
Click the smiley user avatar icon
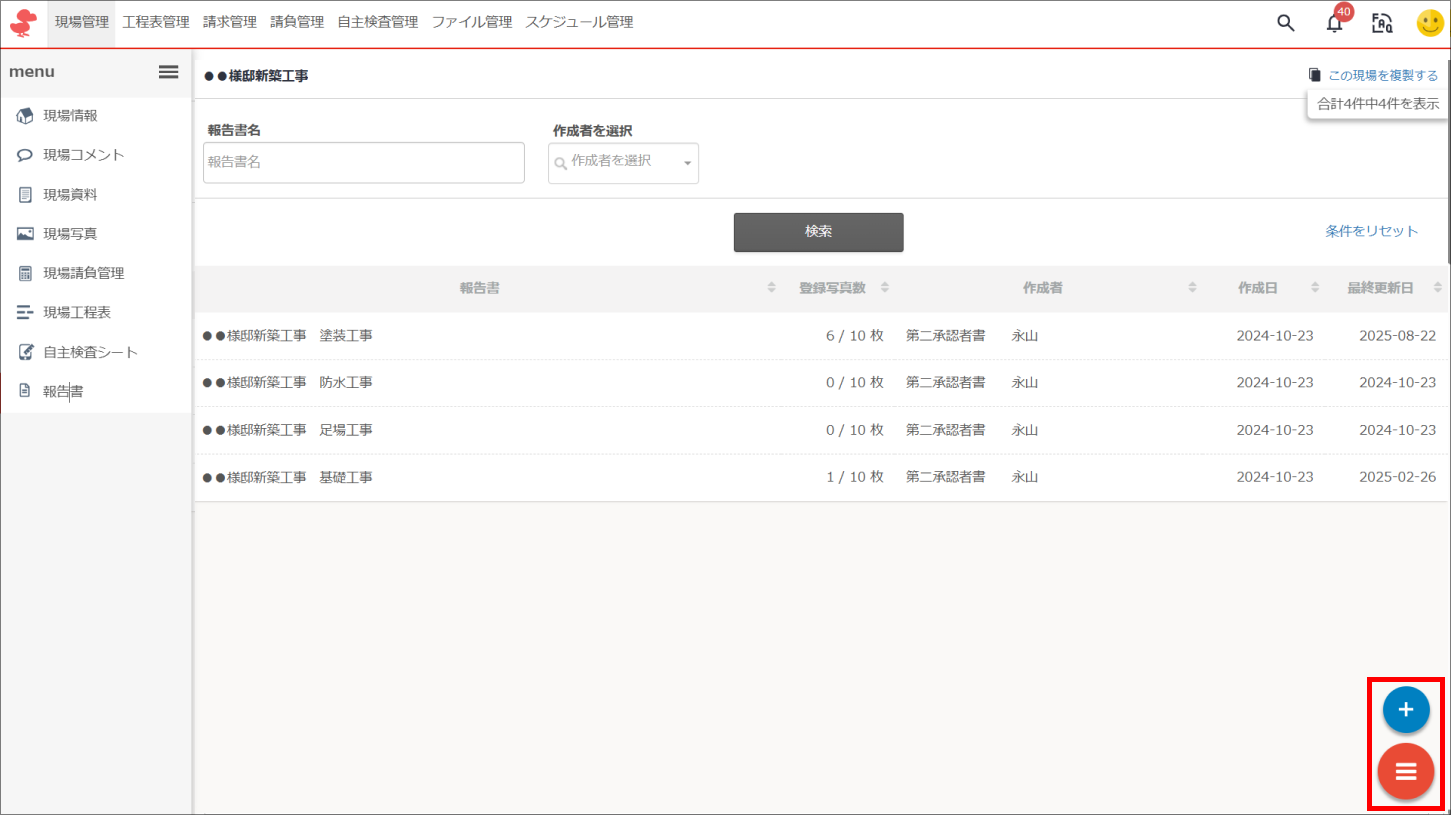tap(1430, 23)
